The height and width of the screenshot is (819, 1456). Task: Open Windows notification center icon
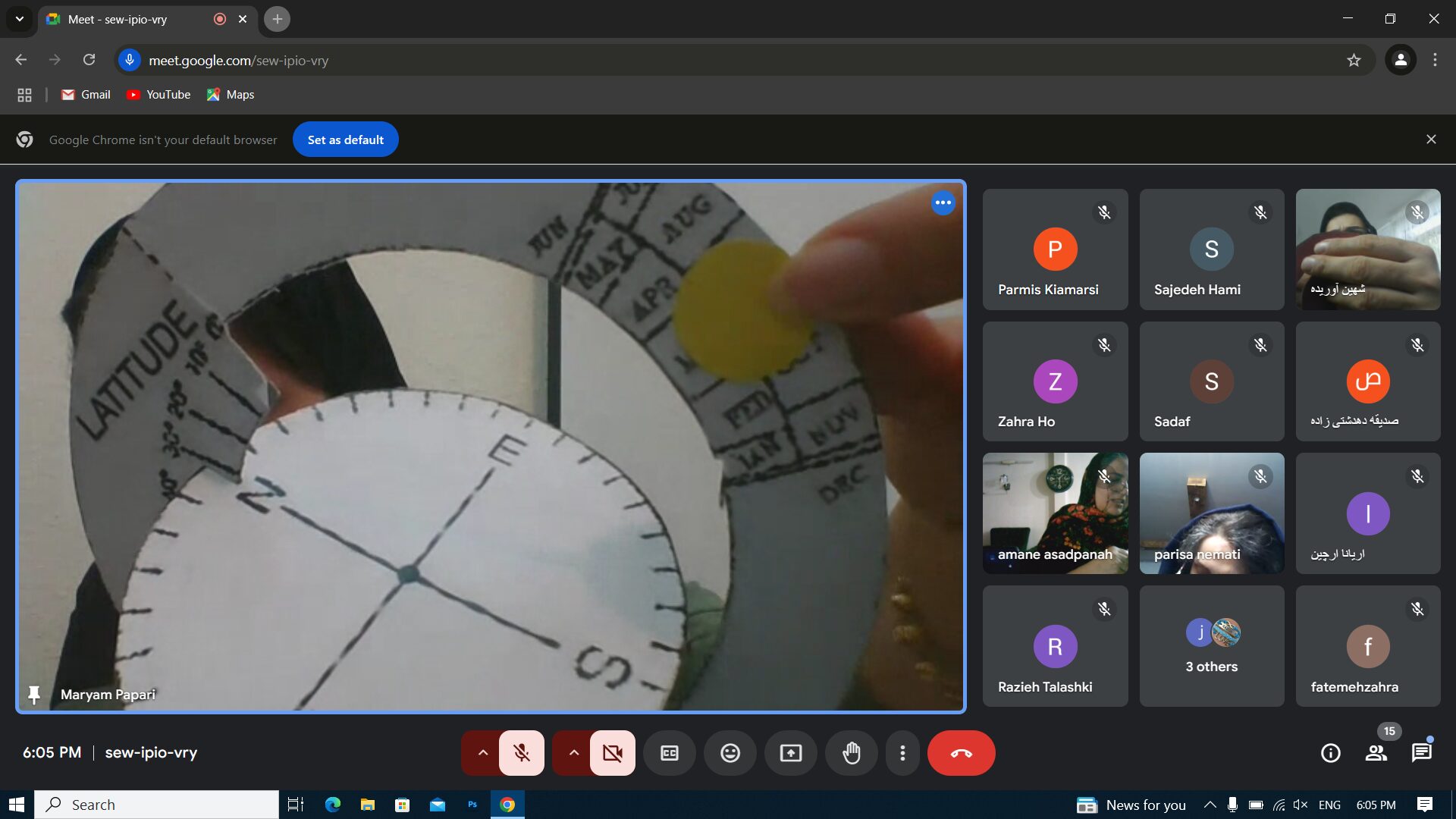point(1425,805)
